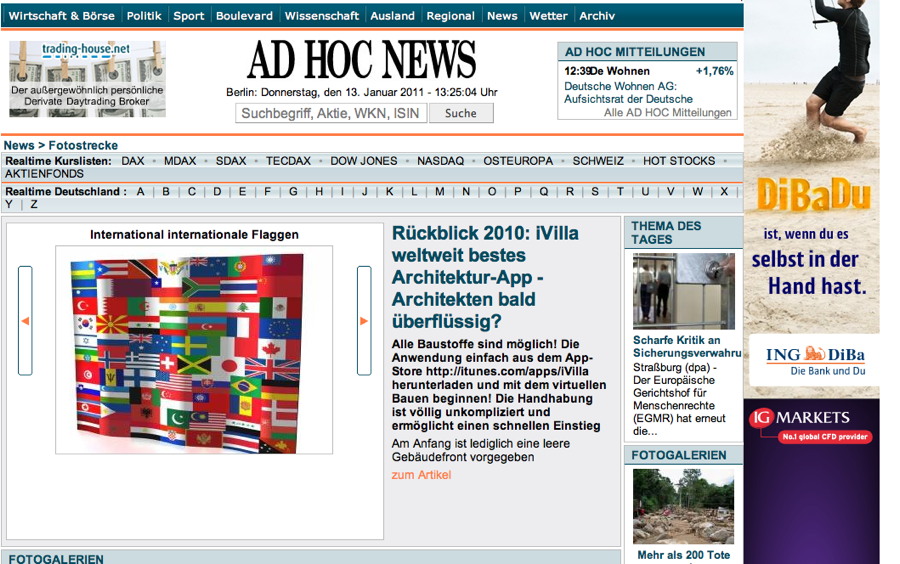900x564 pixels.
Task: Show previous photo with left orange arrow
Action: pos(25,321)
